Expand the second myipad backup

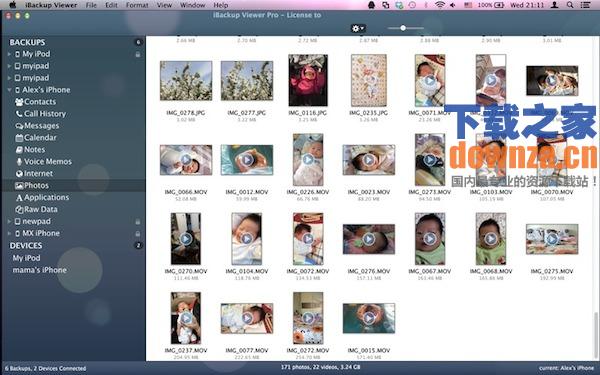coord(9,78)
